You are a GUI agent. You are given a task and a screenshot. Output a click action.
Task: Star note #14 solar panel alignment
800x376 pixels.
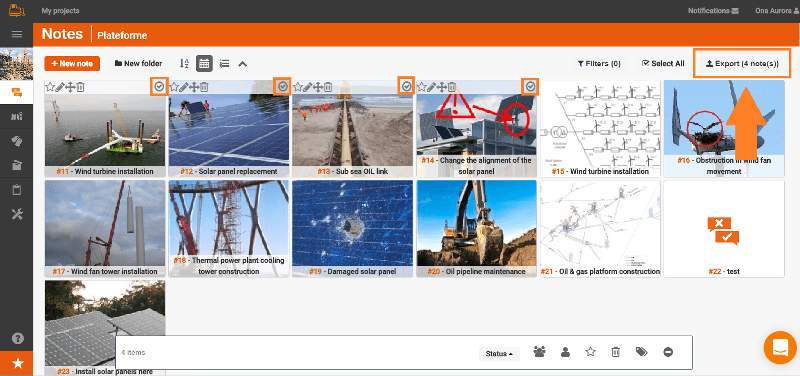[422, 87]
